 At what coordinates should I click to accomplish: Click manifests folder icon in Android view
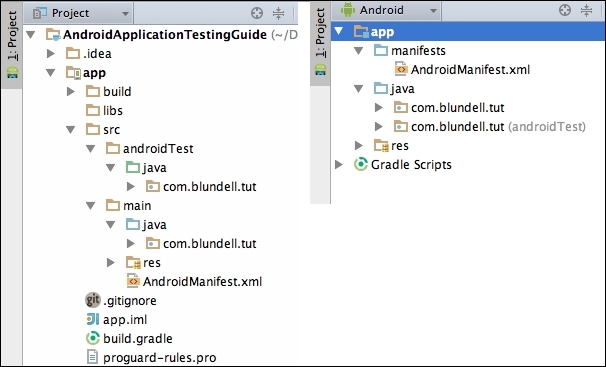click(381, 50)
